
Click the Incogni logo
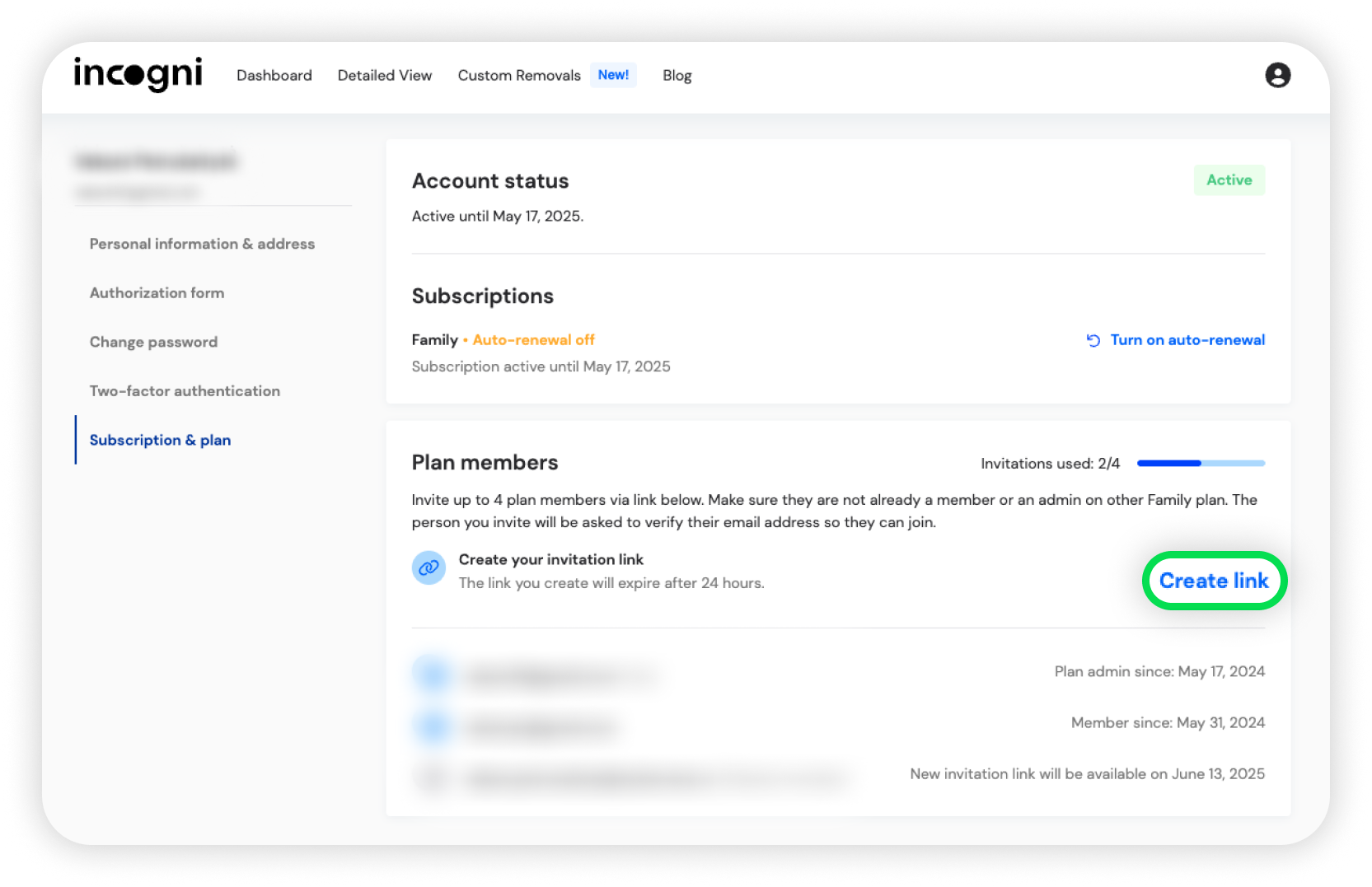(138, 74)
